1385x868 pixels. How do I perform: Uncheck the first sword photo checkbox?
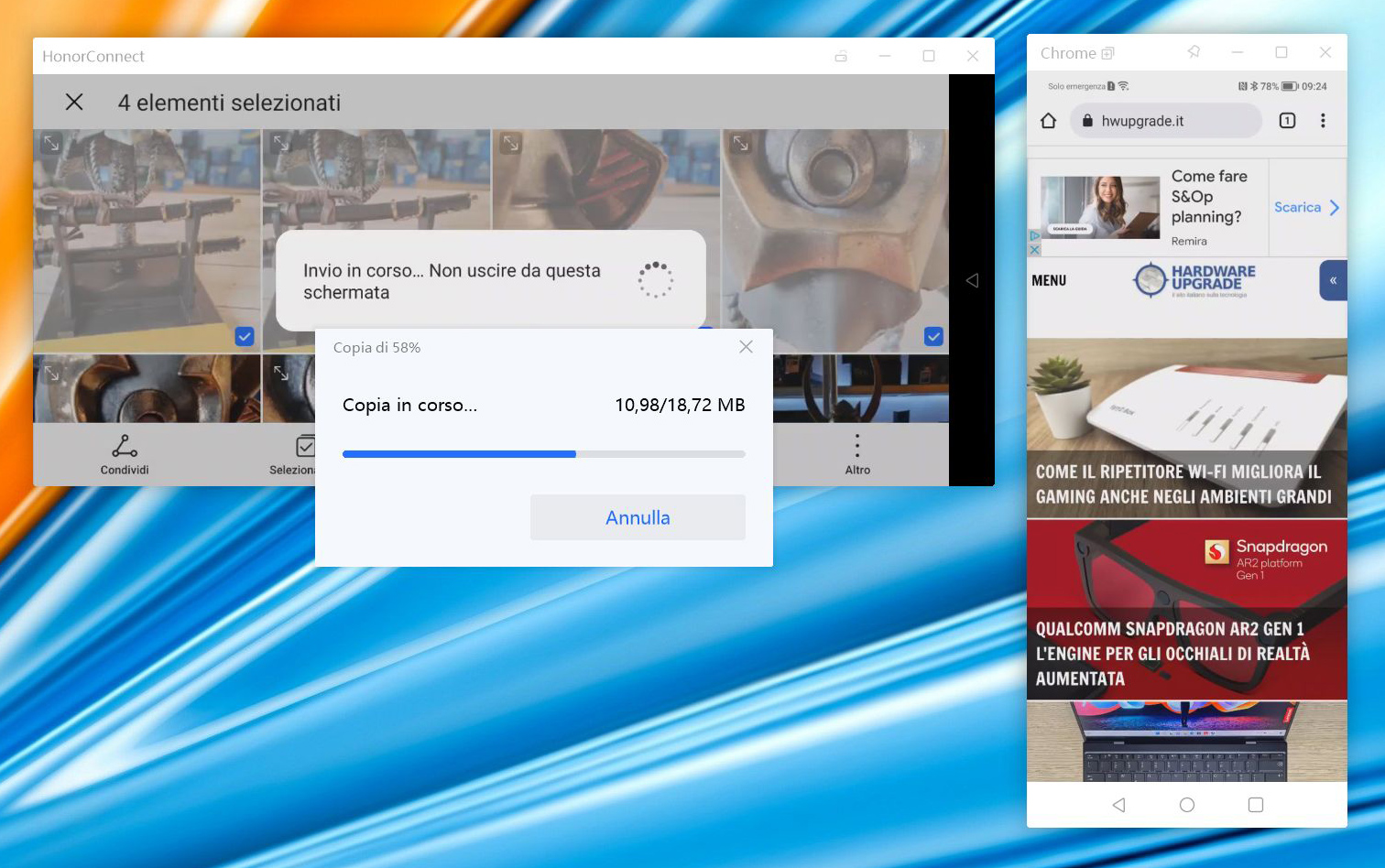coord(245,336)
